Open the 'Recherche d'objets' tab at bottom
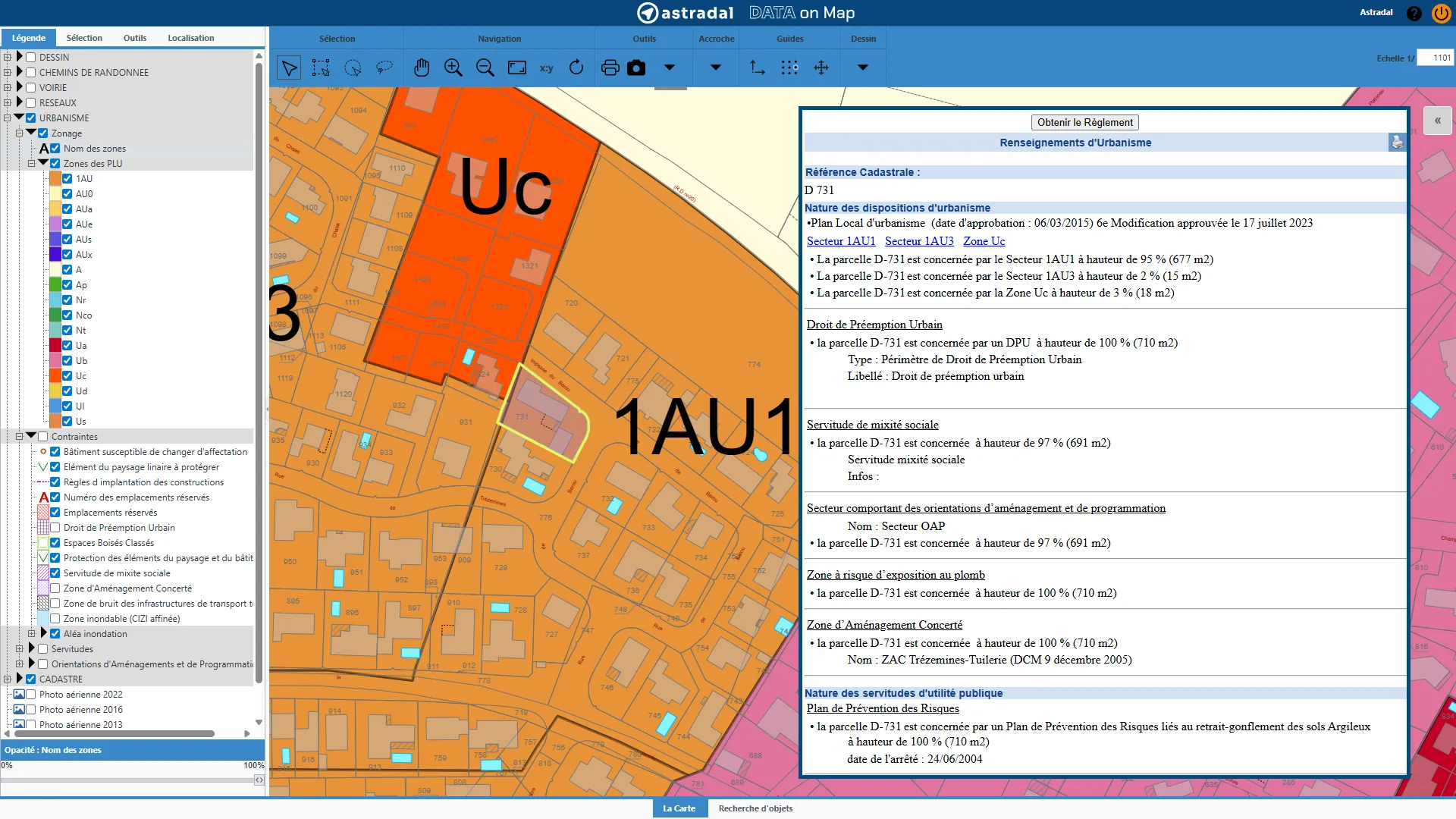1456x819 pixels. coord(755,808)
